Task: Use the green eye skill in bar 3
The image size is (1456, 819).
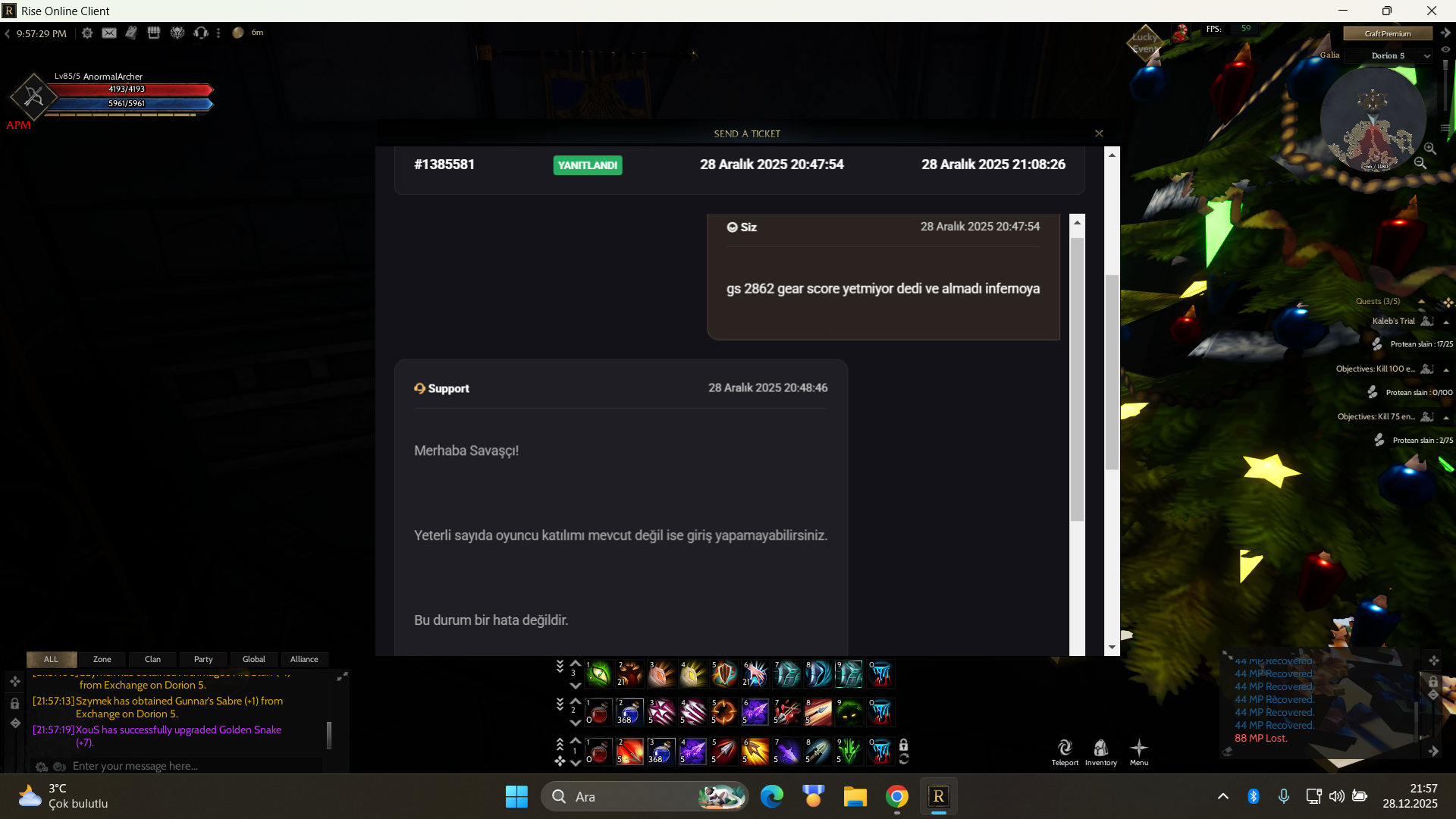Action: [x=598, y=673]
